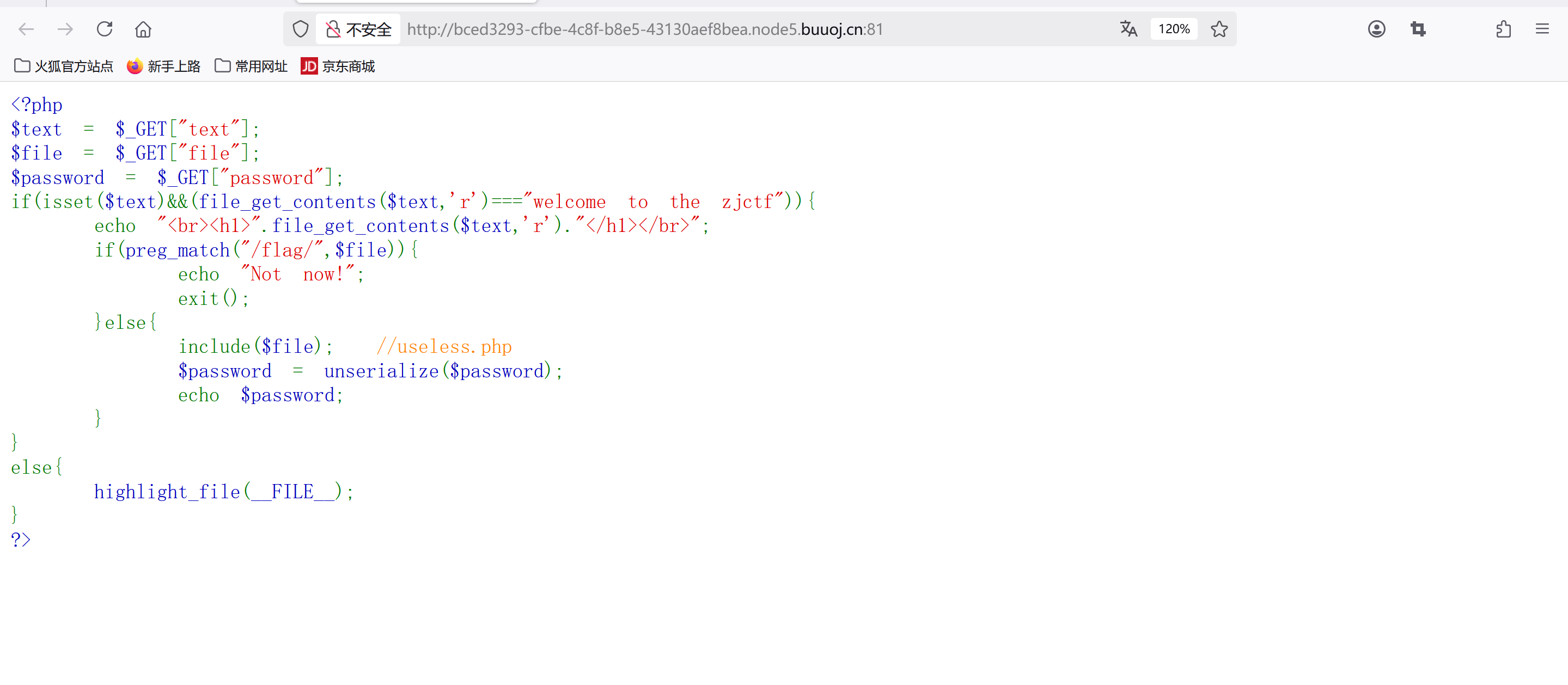Go to the browser home page
This screenshot has width=1568, height=685.
143,29
